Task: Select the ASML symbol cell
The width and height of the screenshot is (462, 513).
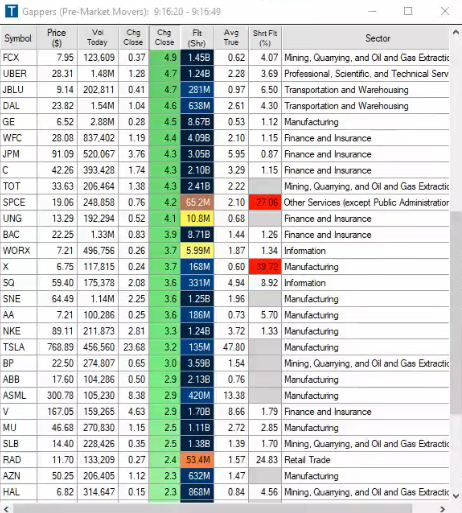Action: (18, 395)
